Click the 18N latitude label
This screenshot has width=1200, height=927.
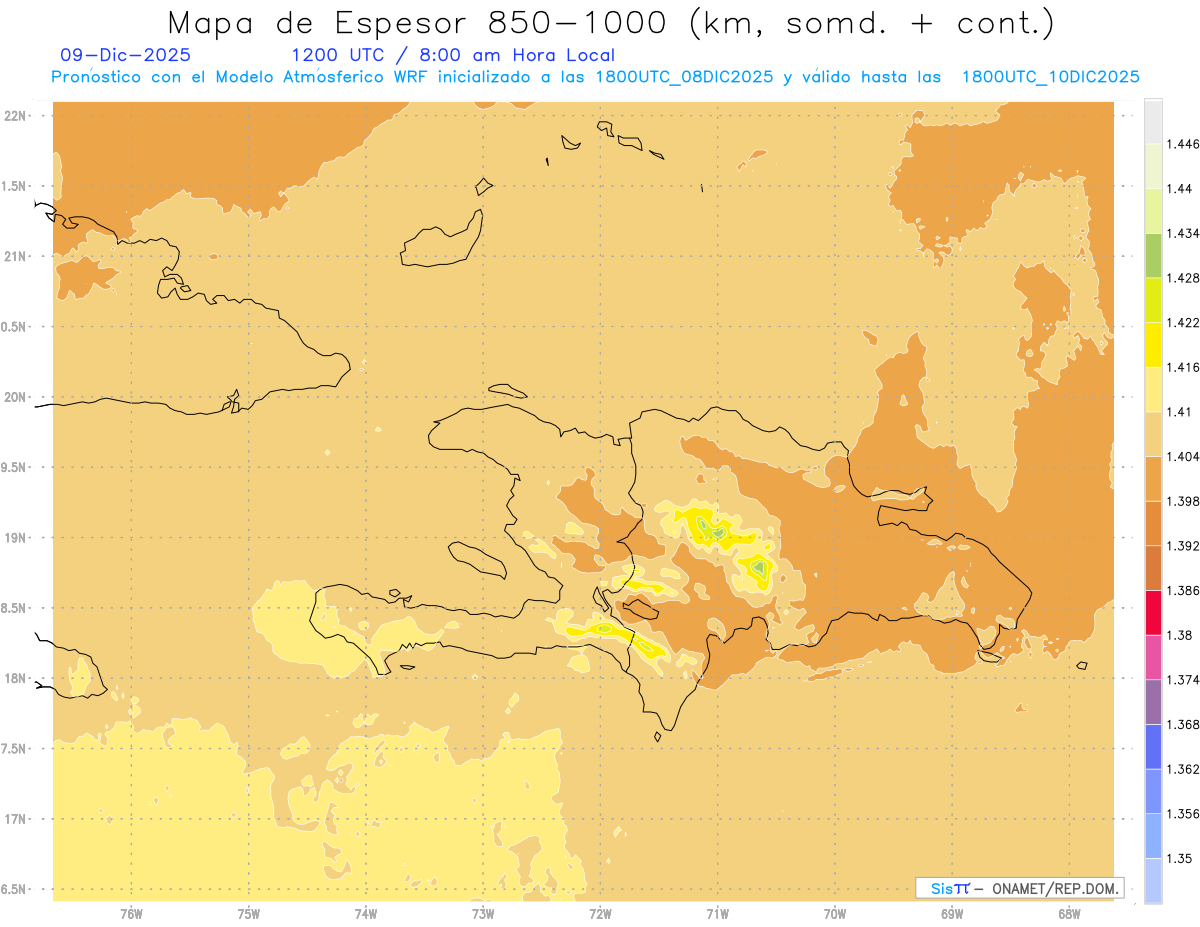[x=16, y=678]
